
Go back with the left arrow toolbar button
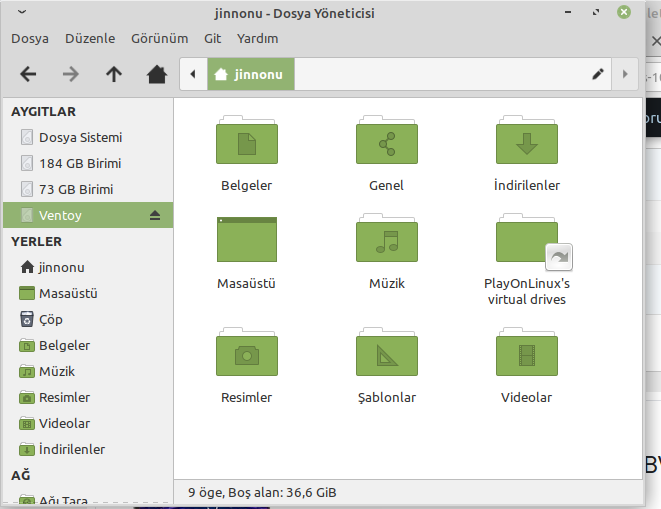click(28, 74)
